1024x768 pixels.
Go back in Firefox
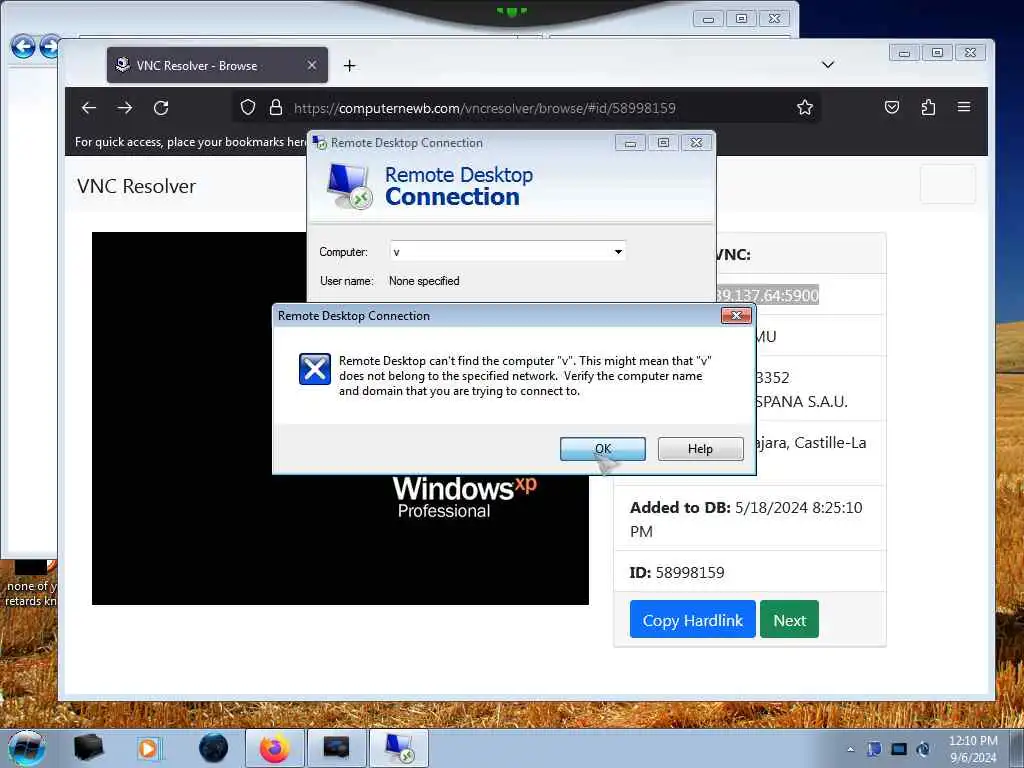point(89,108)
